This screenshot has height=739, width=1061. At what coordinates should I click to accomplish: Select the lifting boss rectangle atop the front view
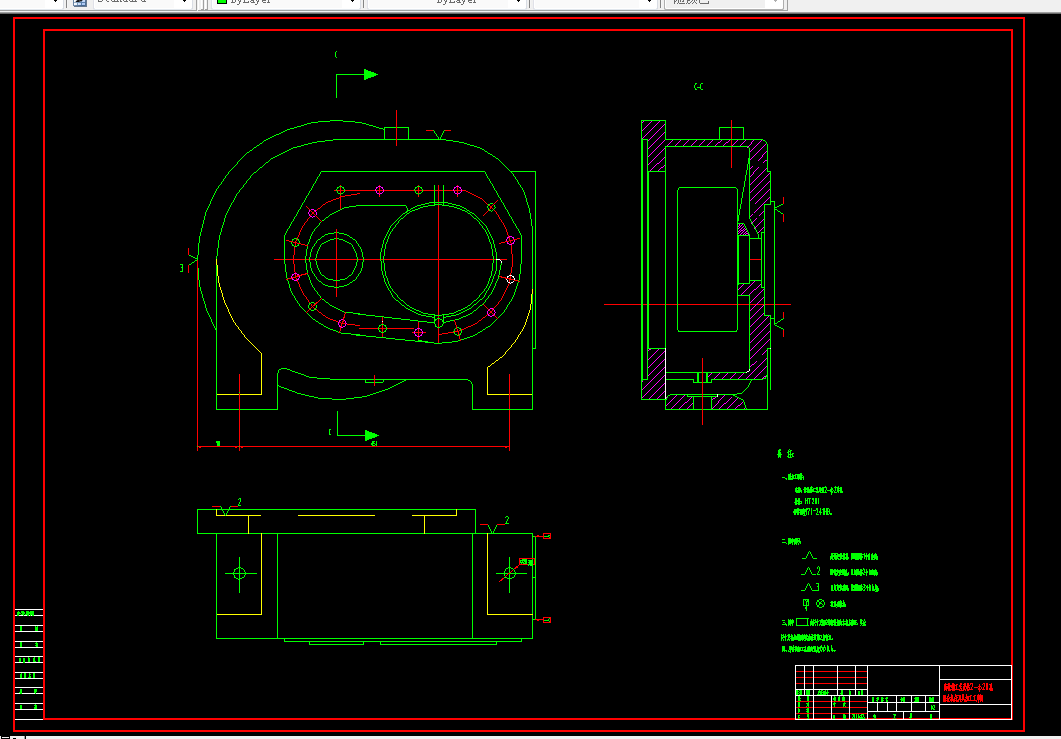pyautogui.click(x=397, y=133)
